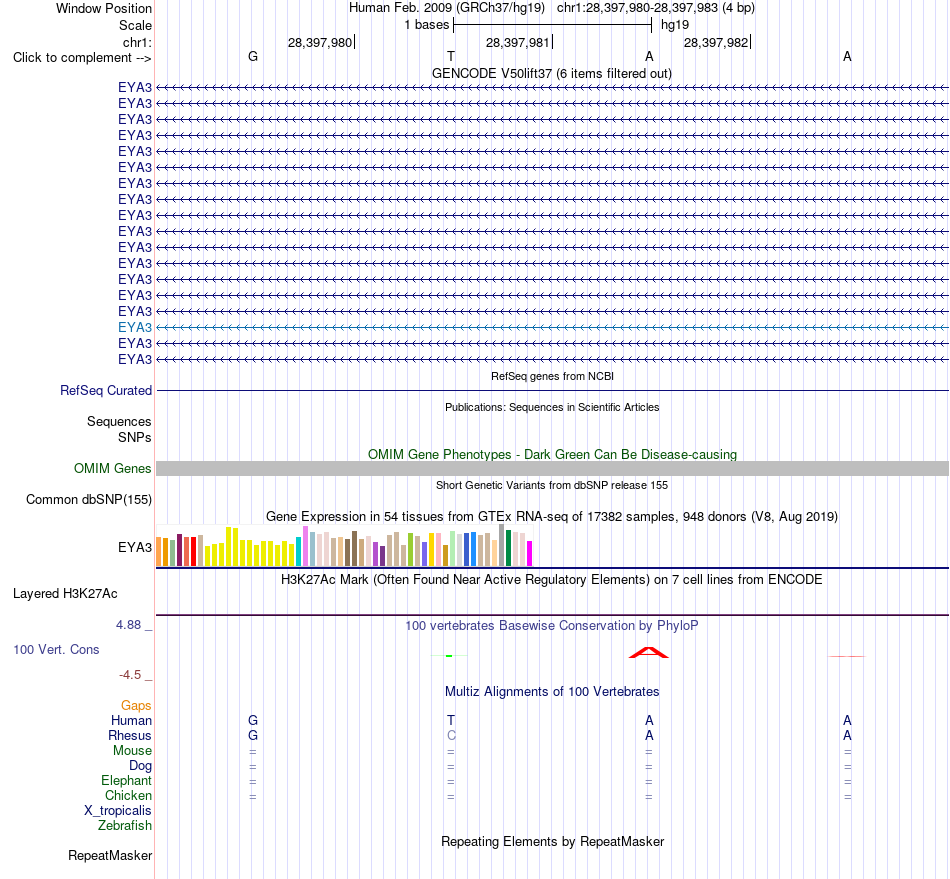Click the Common dbSNP(155) track label
The width and height of the screenshot is (950, 879).
[x=89, y=500]
